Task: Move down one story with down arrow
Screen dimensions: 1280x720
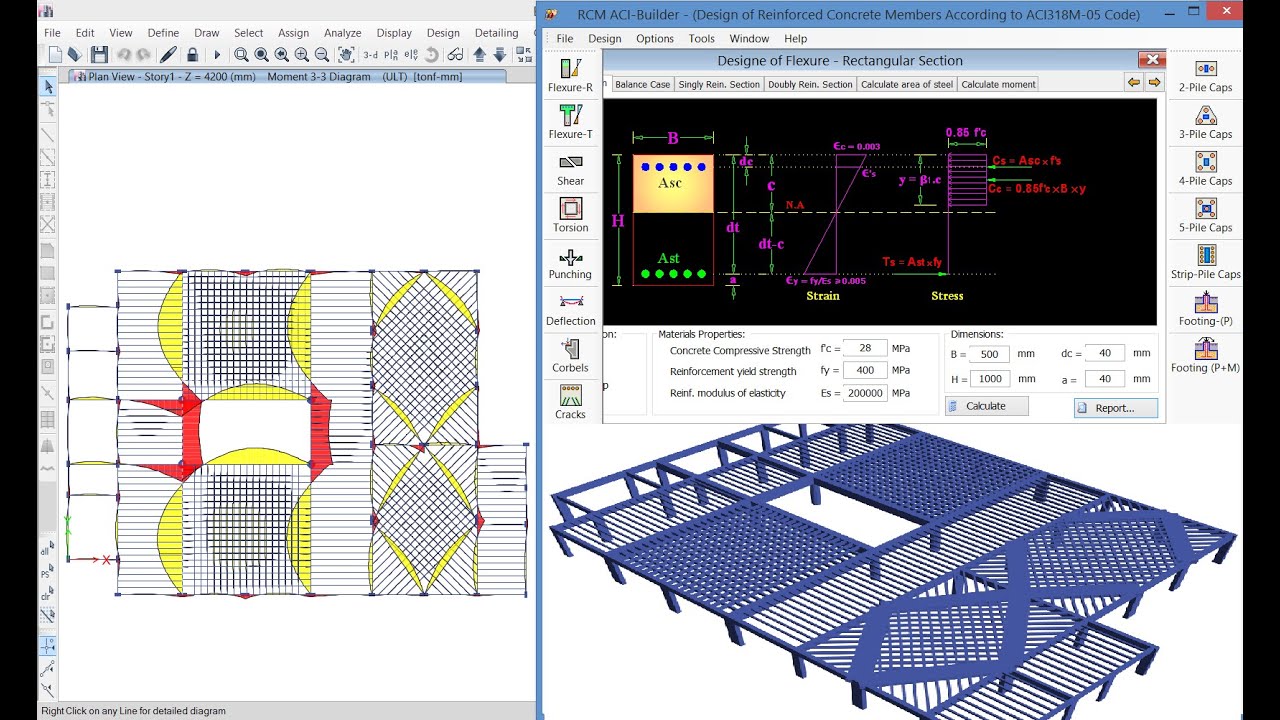Action: pos(500,55)
